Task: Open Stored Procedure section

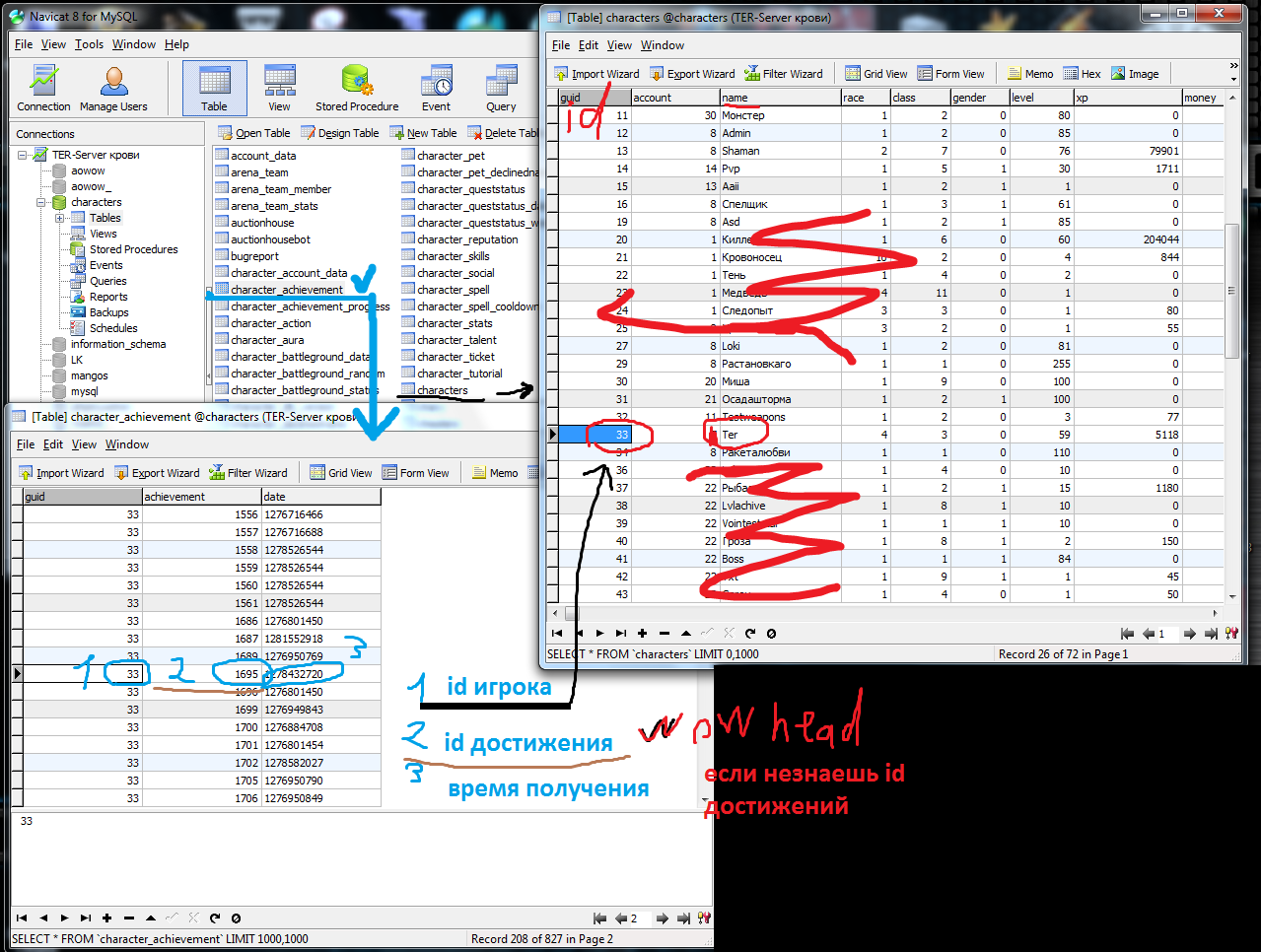Action: (x=357, y=89)
